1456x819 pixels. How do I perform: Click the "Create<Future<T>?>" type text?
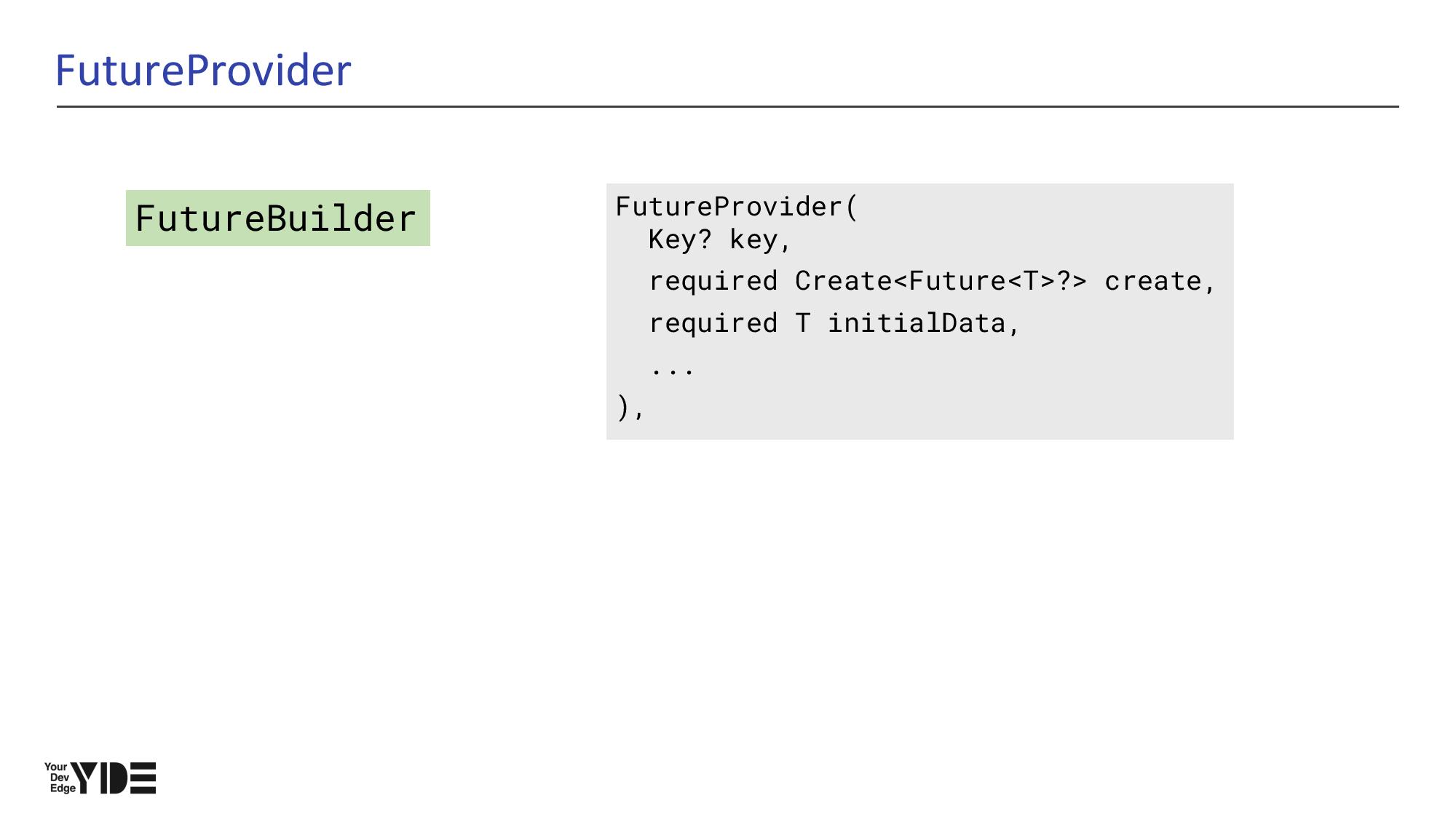coord(940,281)
